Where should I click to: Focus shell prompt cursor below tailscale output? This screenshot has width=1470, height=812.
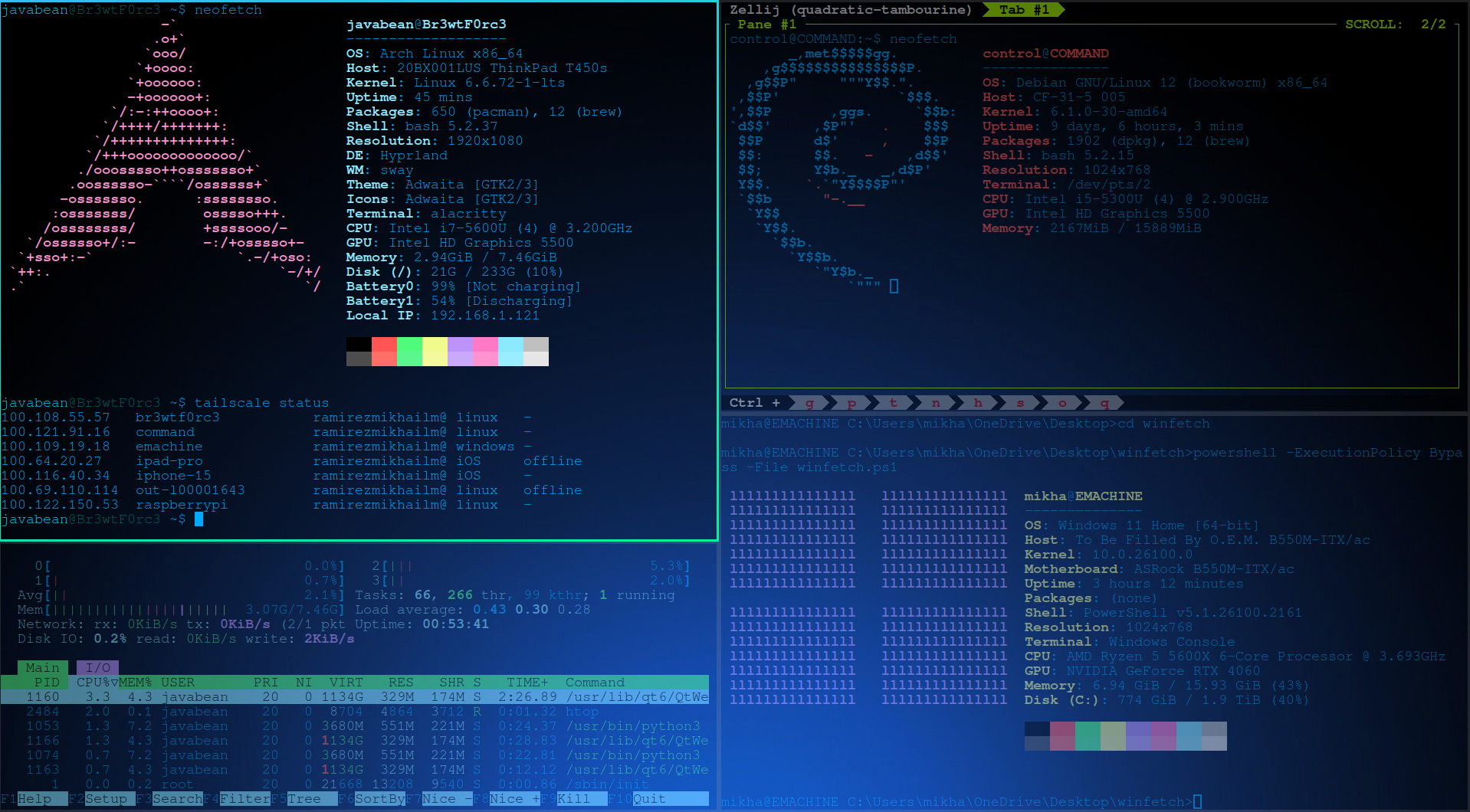tap(199, 519)
